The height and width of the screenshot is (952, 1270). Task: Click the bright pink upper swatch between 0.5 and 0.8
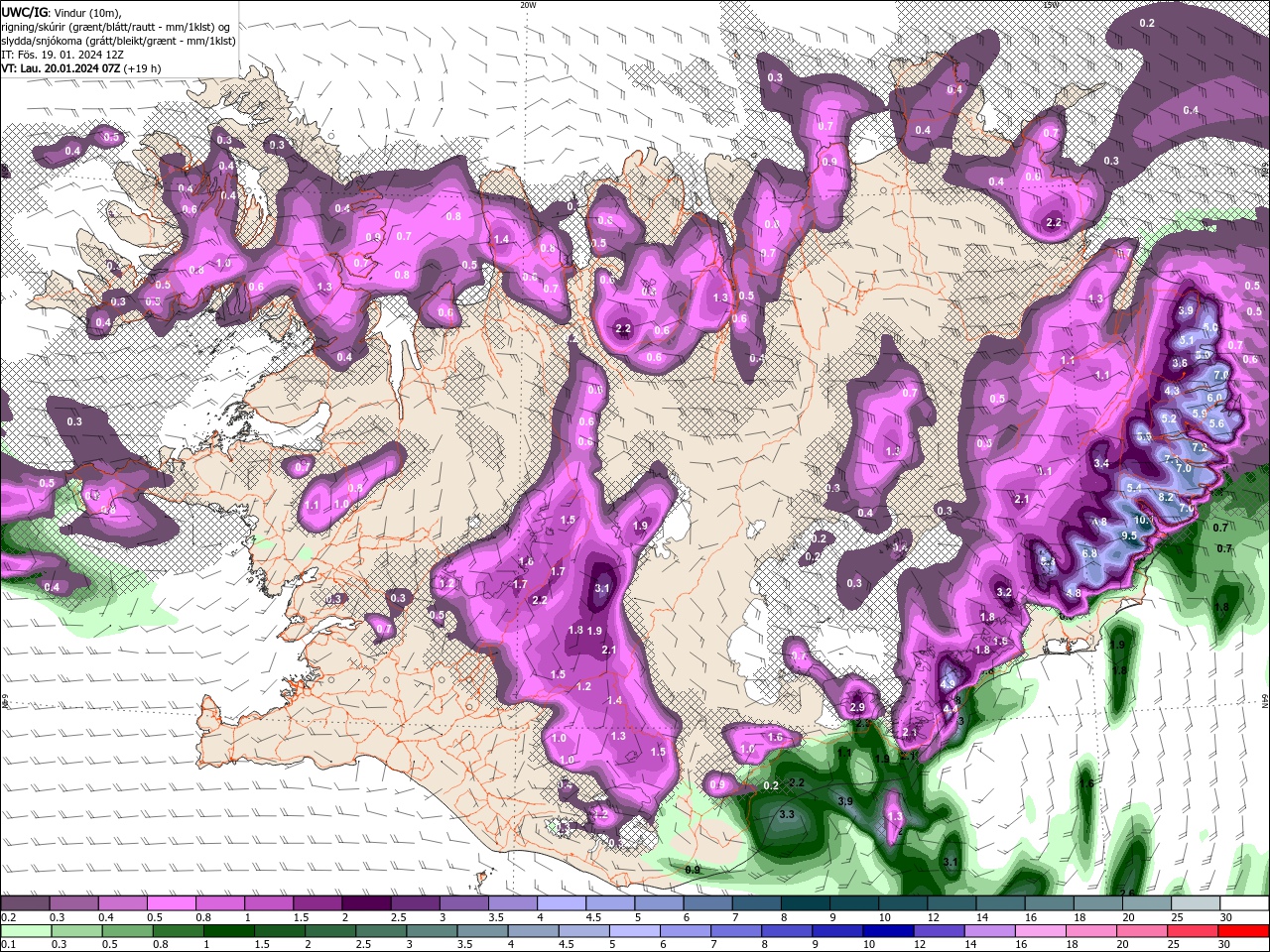(x=171, y=902)
